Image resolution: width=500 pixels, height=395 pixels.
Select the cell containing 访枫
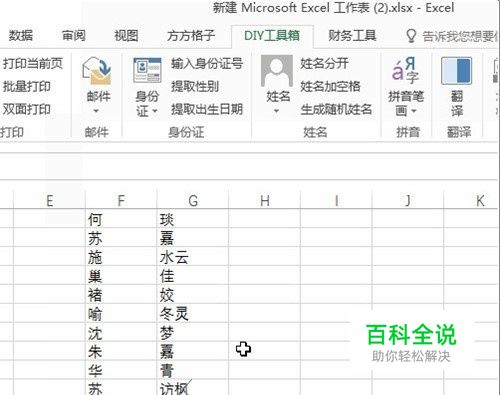click(x=193, y=387)
